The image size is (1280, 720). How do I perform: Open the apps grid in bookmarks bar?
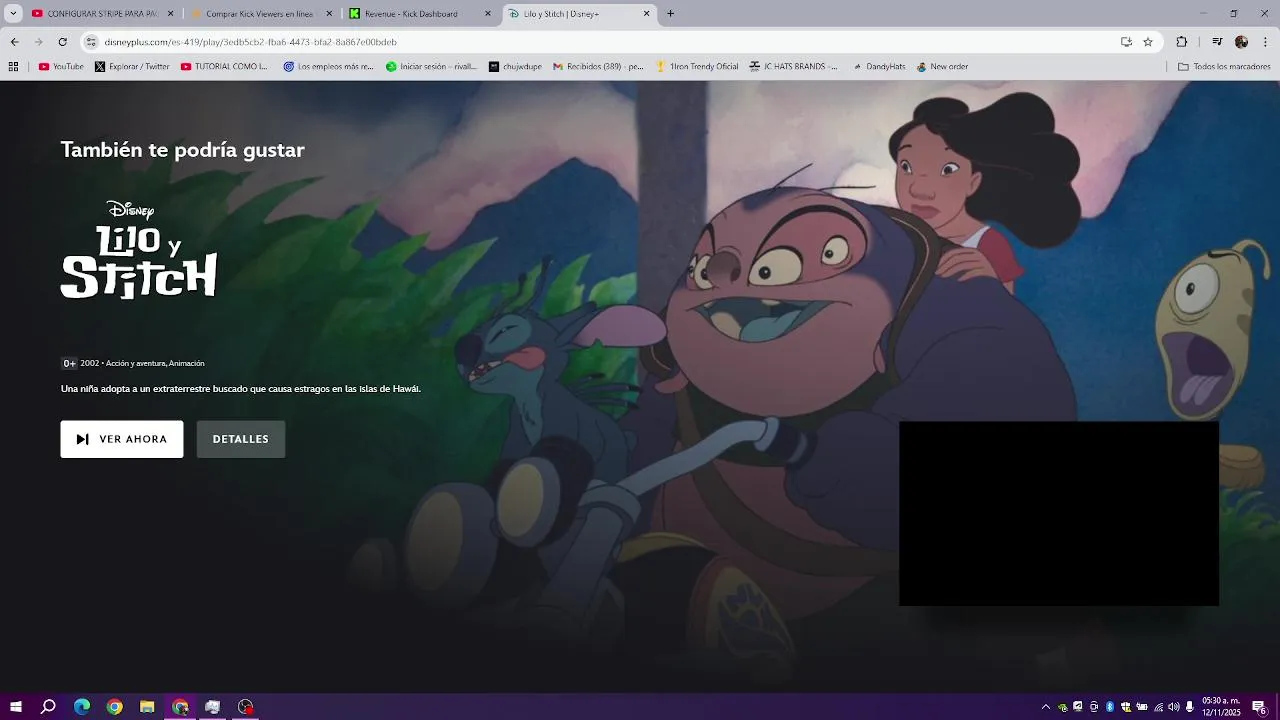(13, 67)
